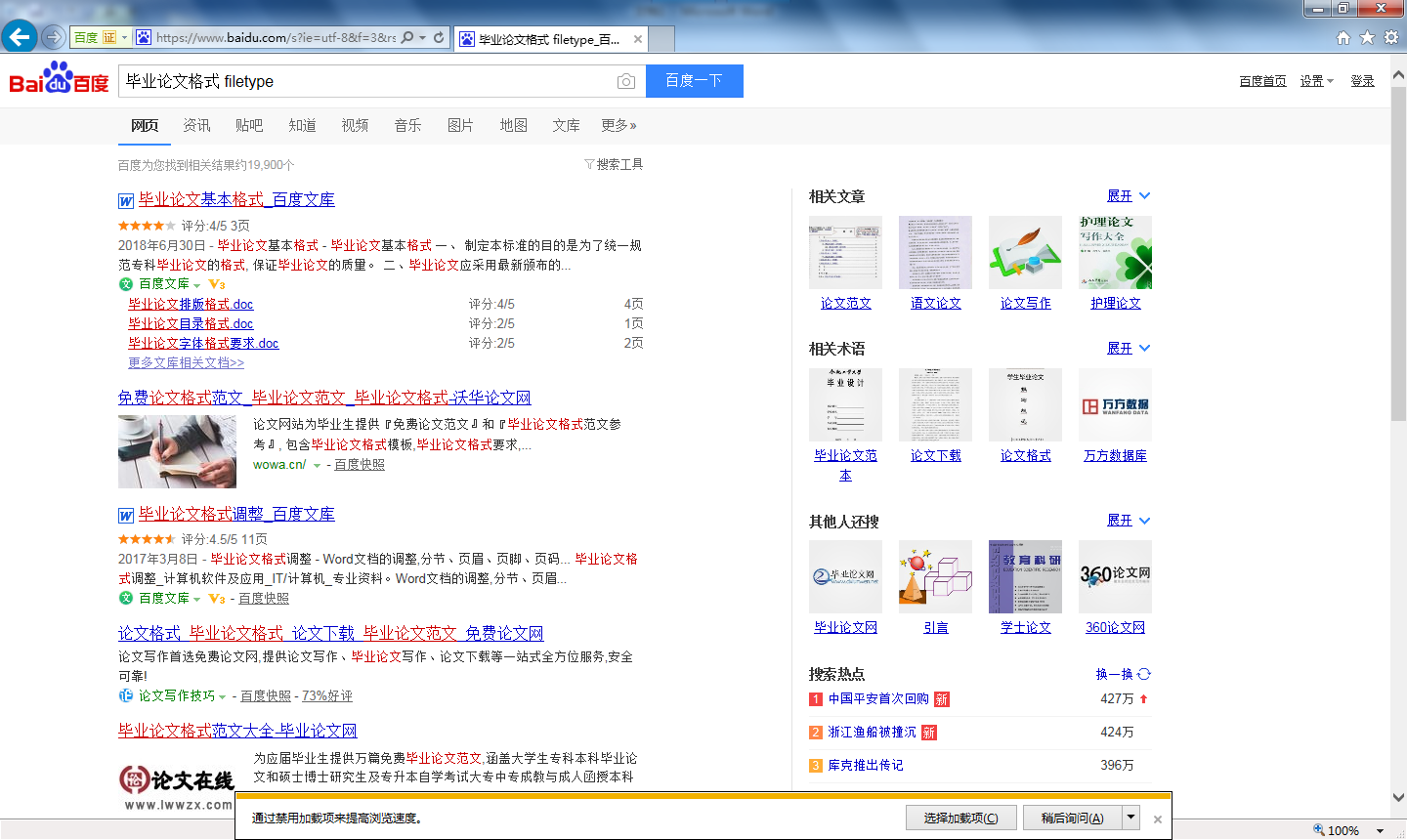Screen dimensions: 1407x840
Task: Expand 展开 beside 其他人还搜
Action: (x=1129, y=521)
